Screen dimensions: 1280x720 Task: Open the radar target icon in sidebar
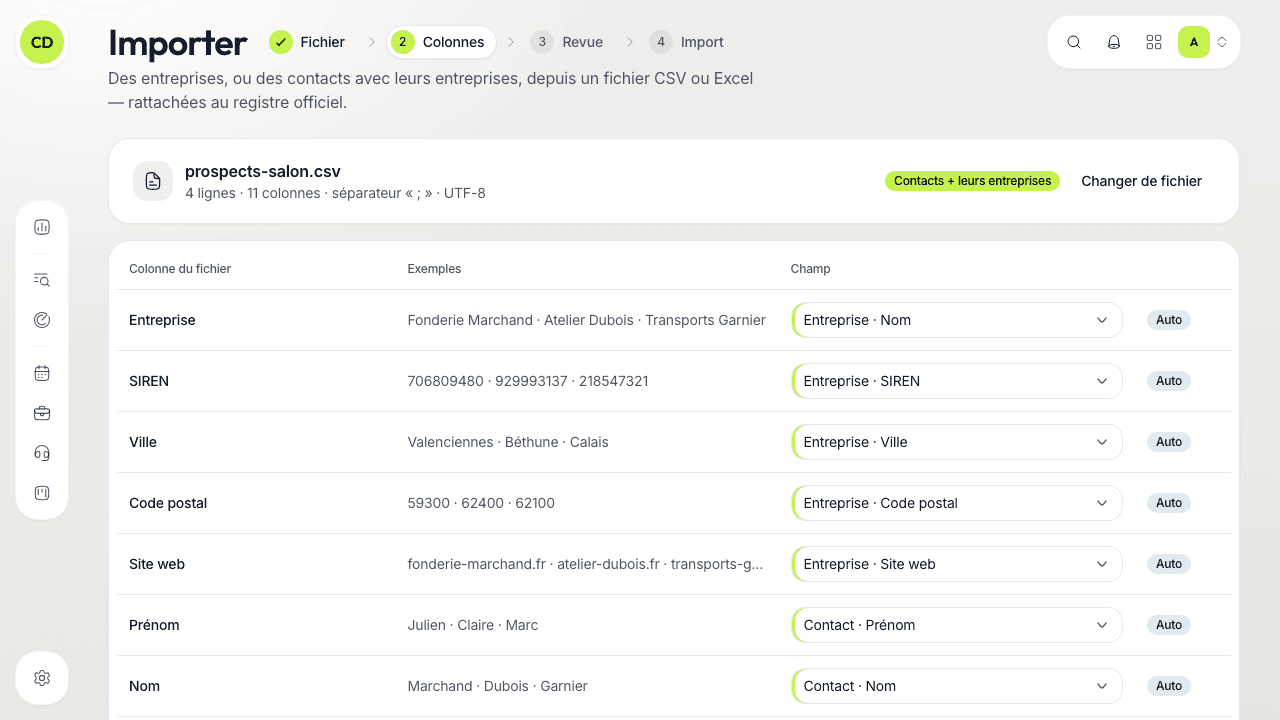point(42,320)
